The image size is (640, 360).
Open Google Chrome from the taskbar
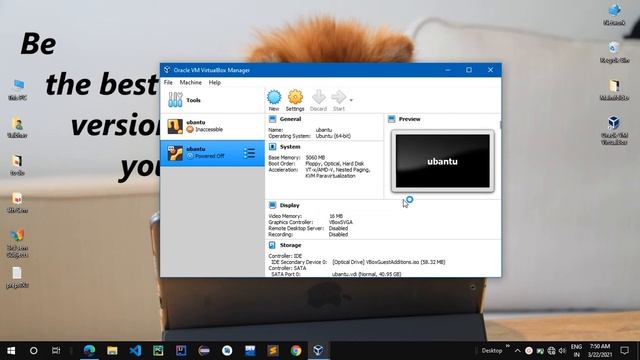click(x=296, y=351)
